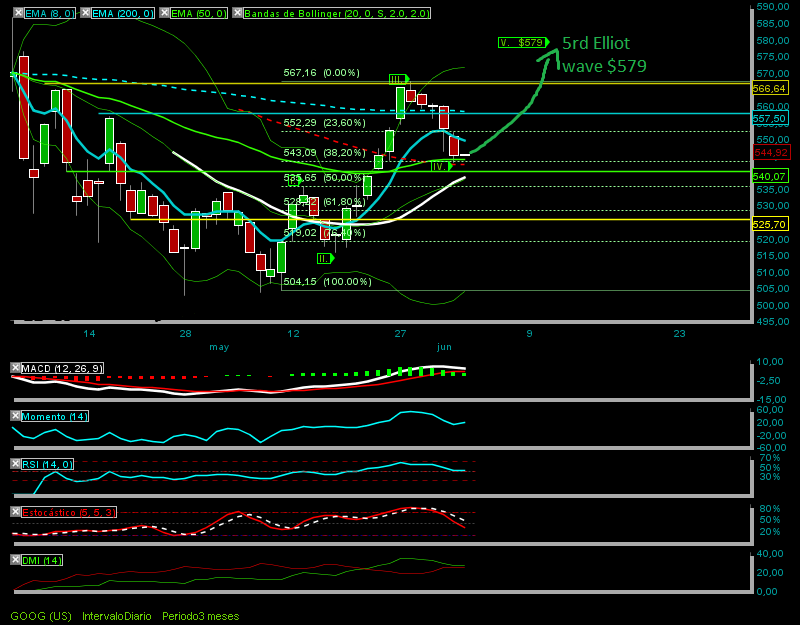Screen dimensions: 800x625
Task: Select the 544,92 current price tag
Action: click(x=770, y=152)
